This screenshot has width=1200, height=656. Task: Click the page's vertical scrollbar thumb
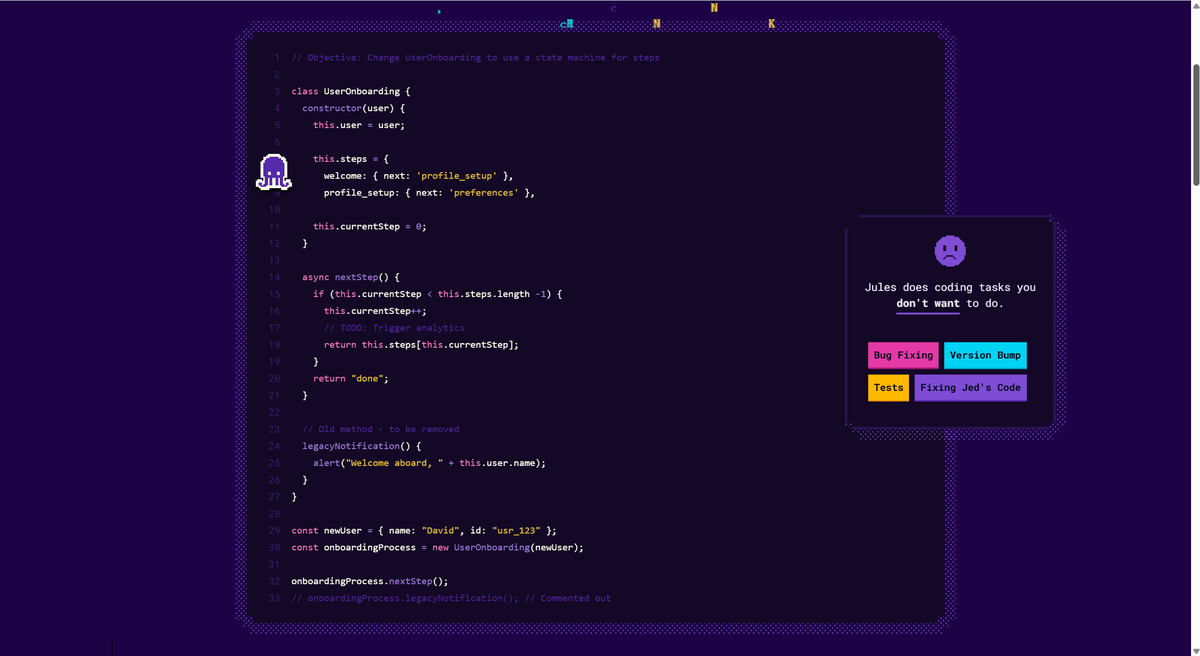[x=1195, y=124]
